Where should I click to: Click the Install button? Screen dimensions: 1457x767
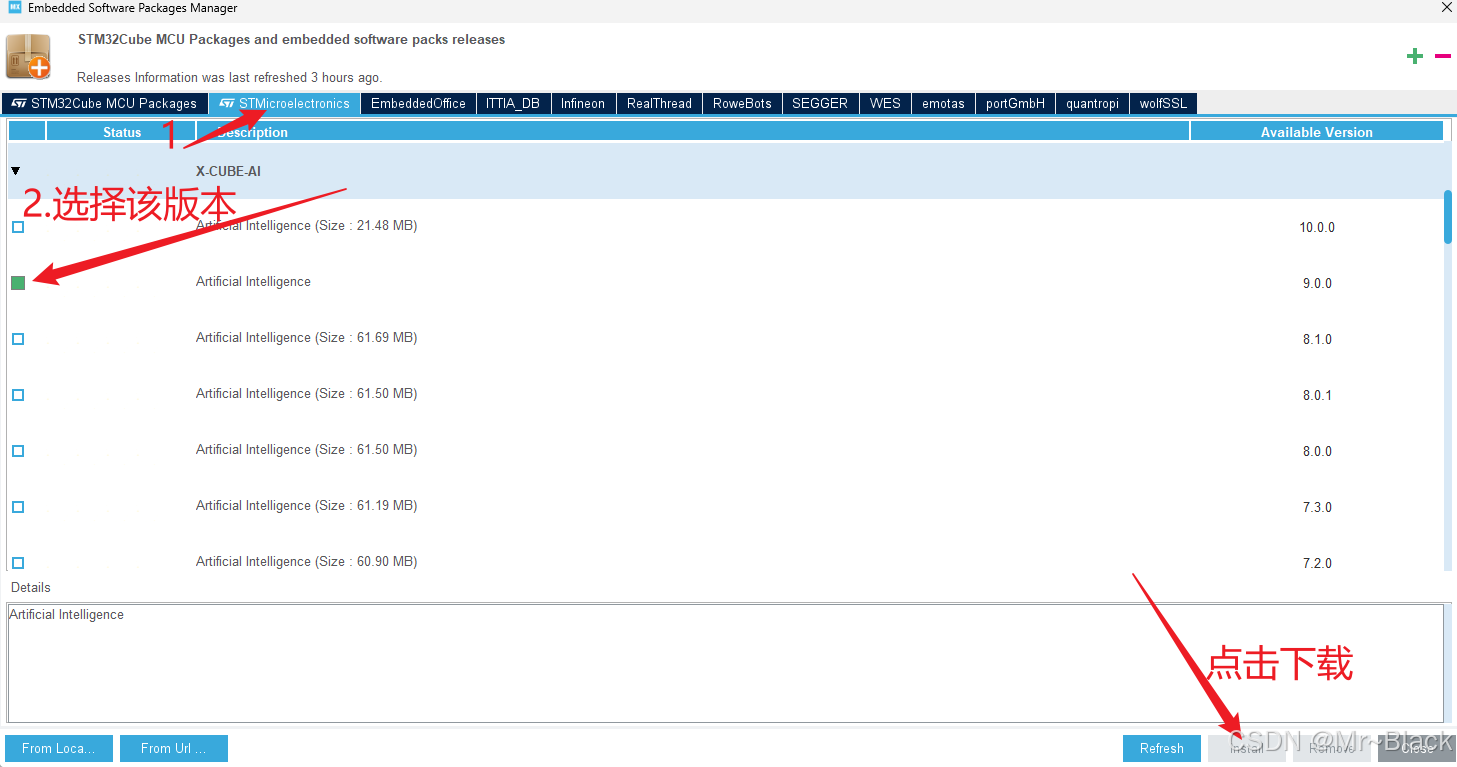1247,748
